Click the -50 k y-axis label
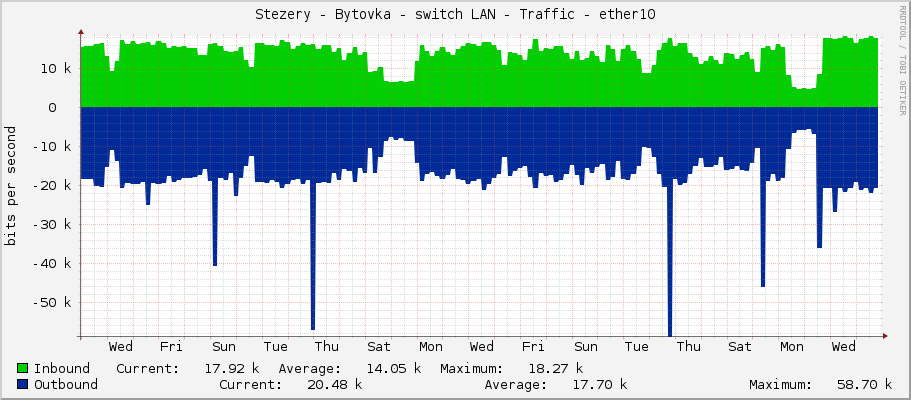Image resolution: width=911 pixels, height=400 pixels. coord(52,302)
